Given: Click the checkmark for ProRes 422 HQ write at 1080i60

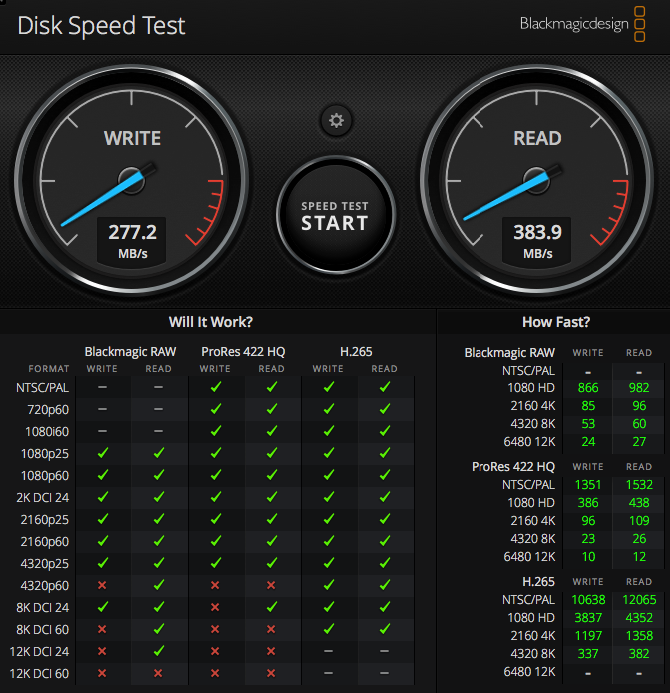Looking at the screenshot, I should (216, 431).
